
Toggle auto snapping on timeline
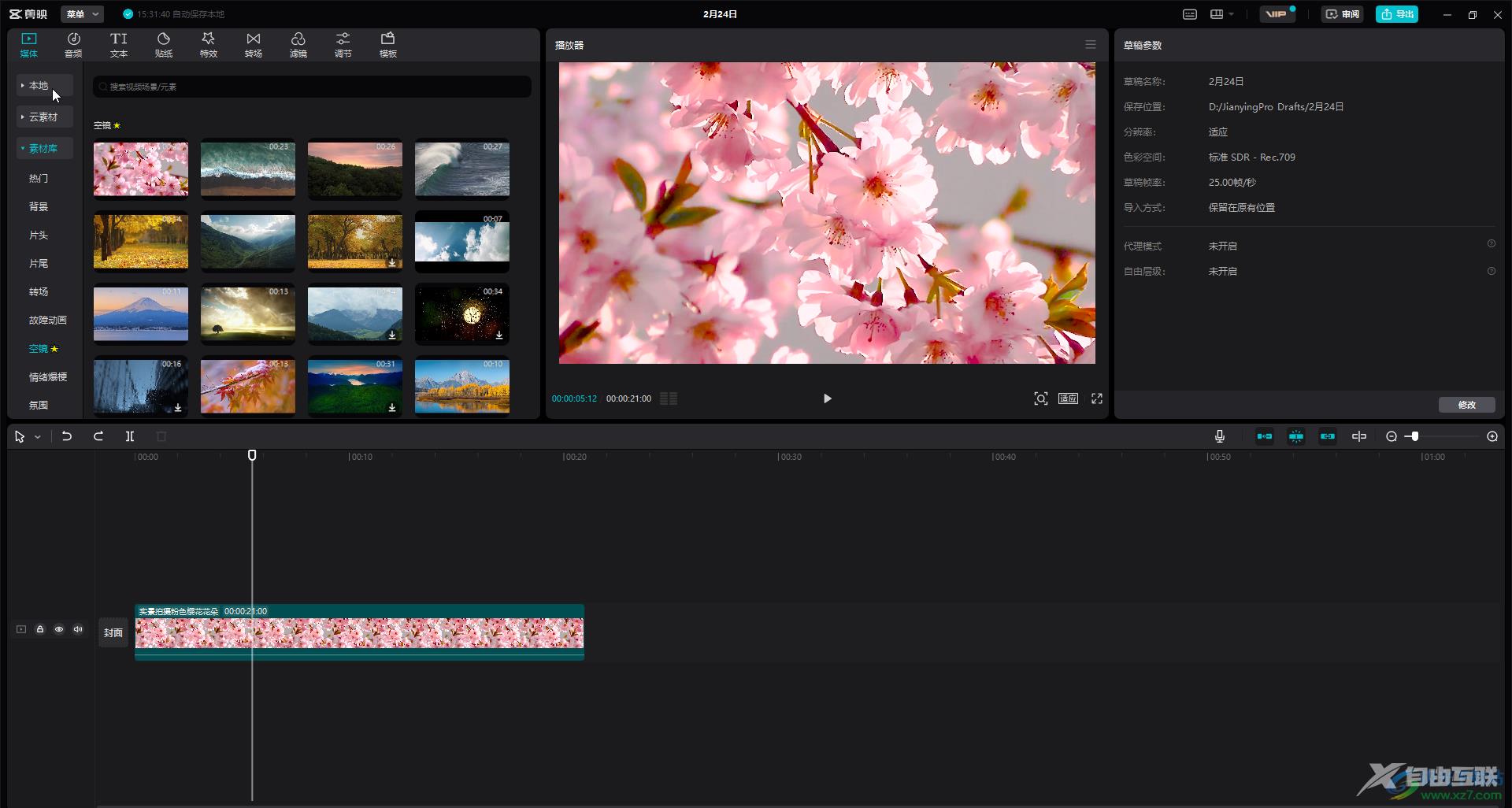[x=1296, y=436]
